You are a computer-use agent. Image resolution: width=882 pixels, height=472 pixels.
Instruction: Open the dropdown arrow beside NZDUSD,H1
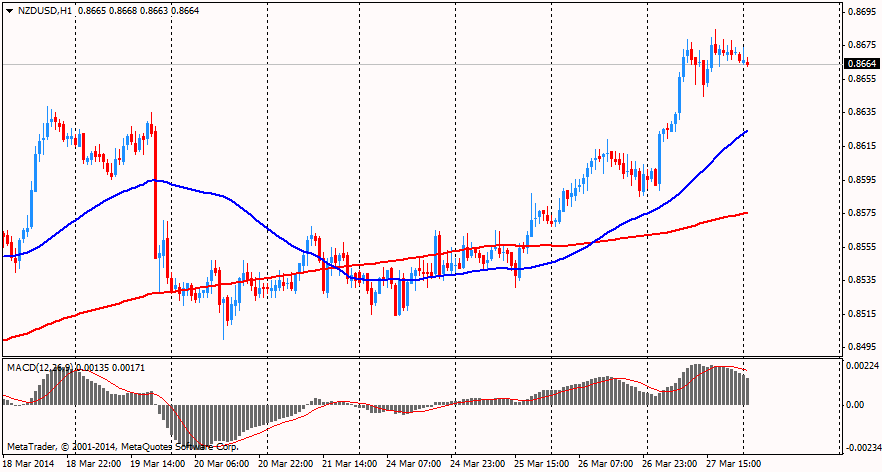click(x=9, y=8)
